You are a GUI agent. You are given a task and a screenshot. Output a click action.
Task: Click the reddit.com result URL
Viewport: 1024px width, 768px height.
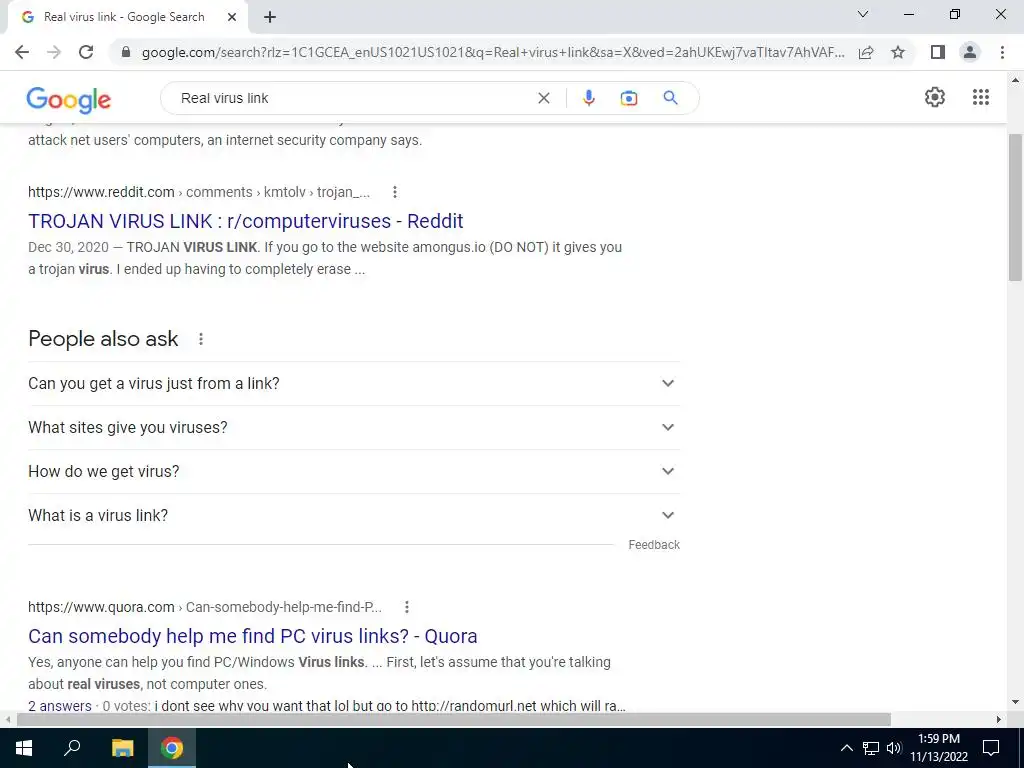coord(199,192)
